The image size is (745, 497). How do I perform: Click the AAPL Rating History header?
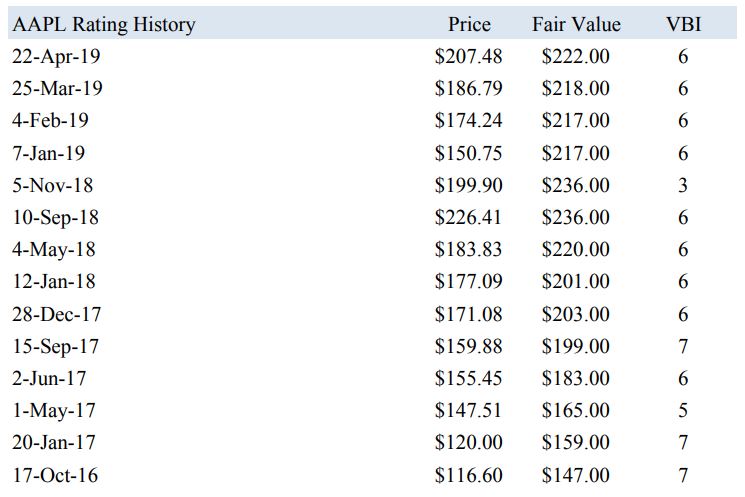click(x=103, y=24)
